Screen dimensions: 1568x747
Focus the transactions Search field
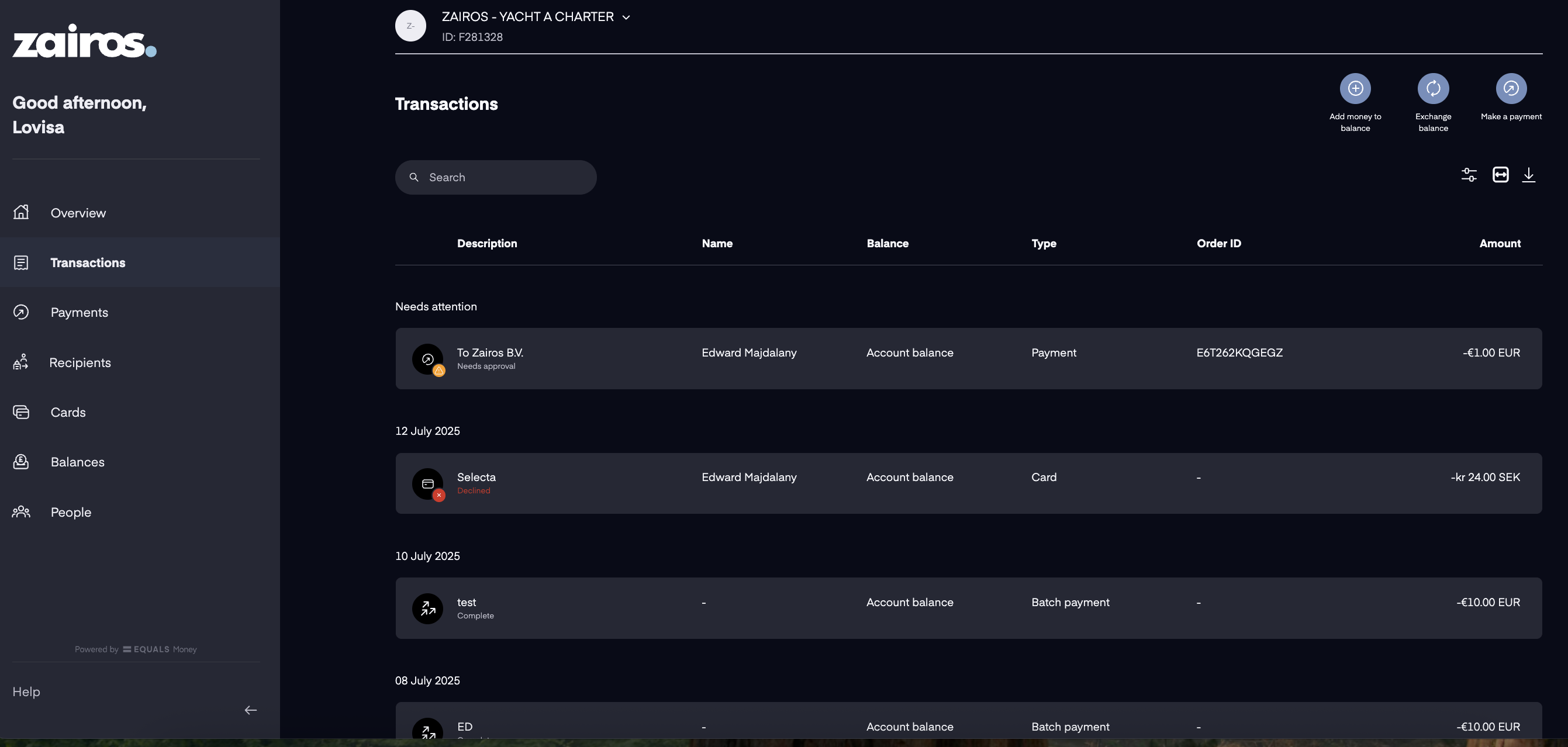point(495,177)
